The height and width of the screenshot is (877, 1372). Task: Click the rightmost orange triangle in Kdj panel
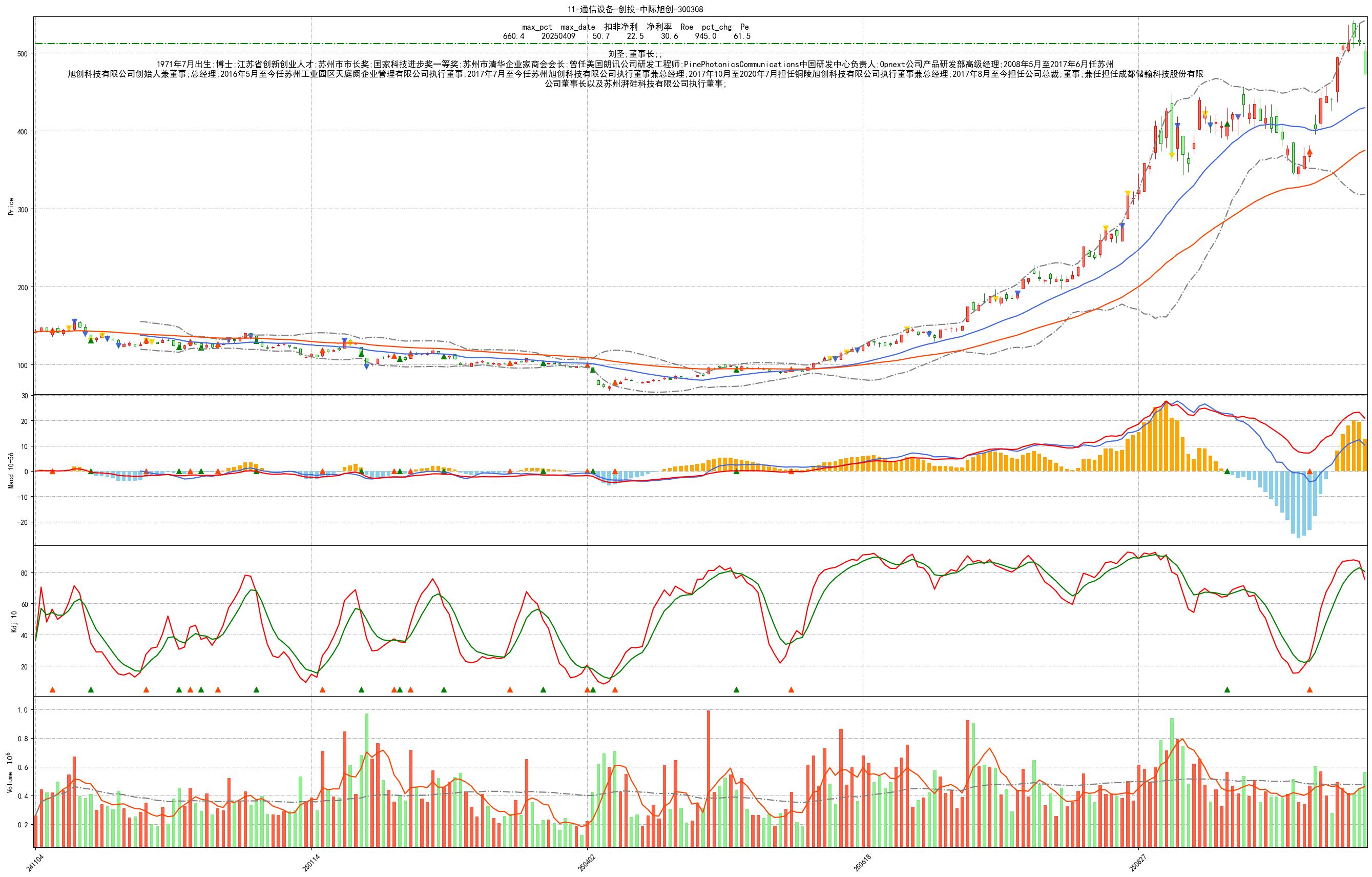1309,690
